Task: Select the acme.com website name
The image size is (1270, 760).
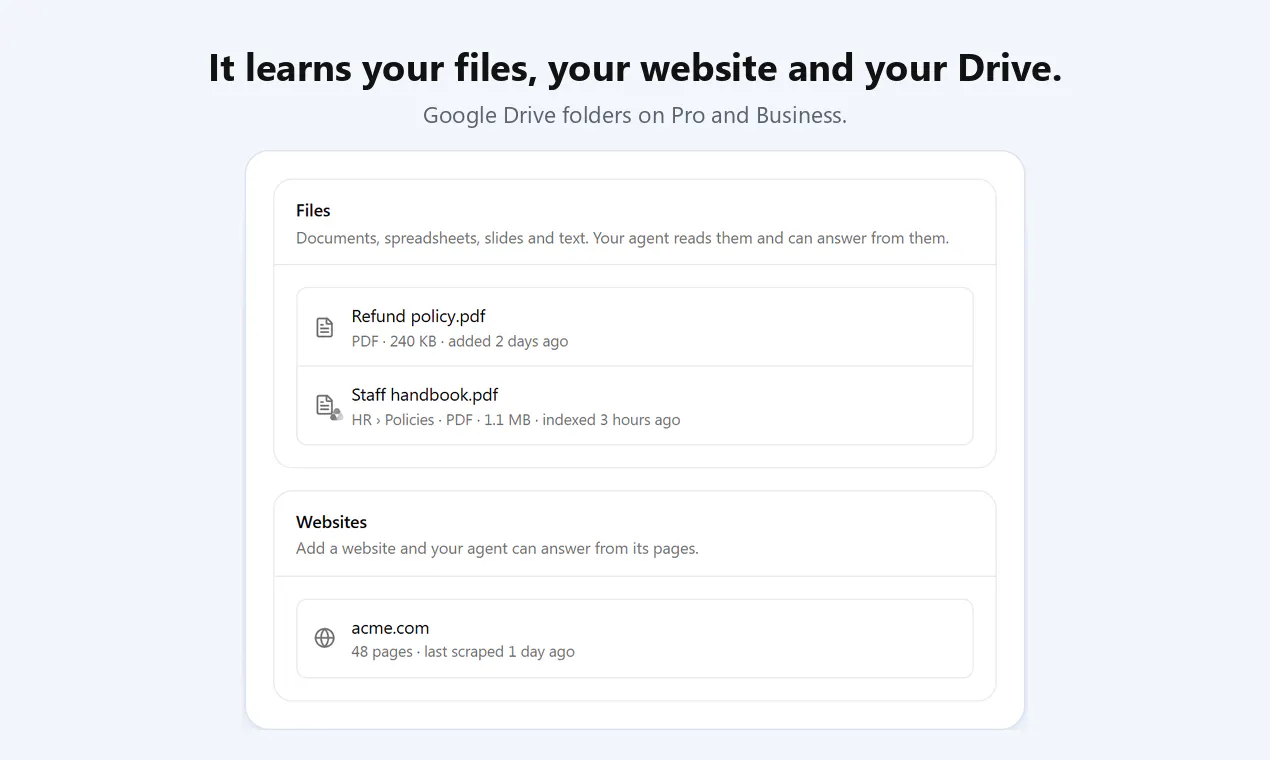Action: tap(390, 628)
